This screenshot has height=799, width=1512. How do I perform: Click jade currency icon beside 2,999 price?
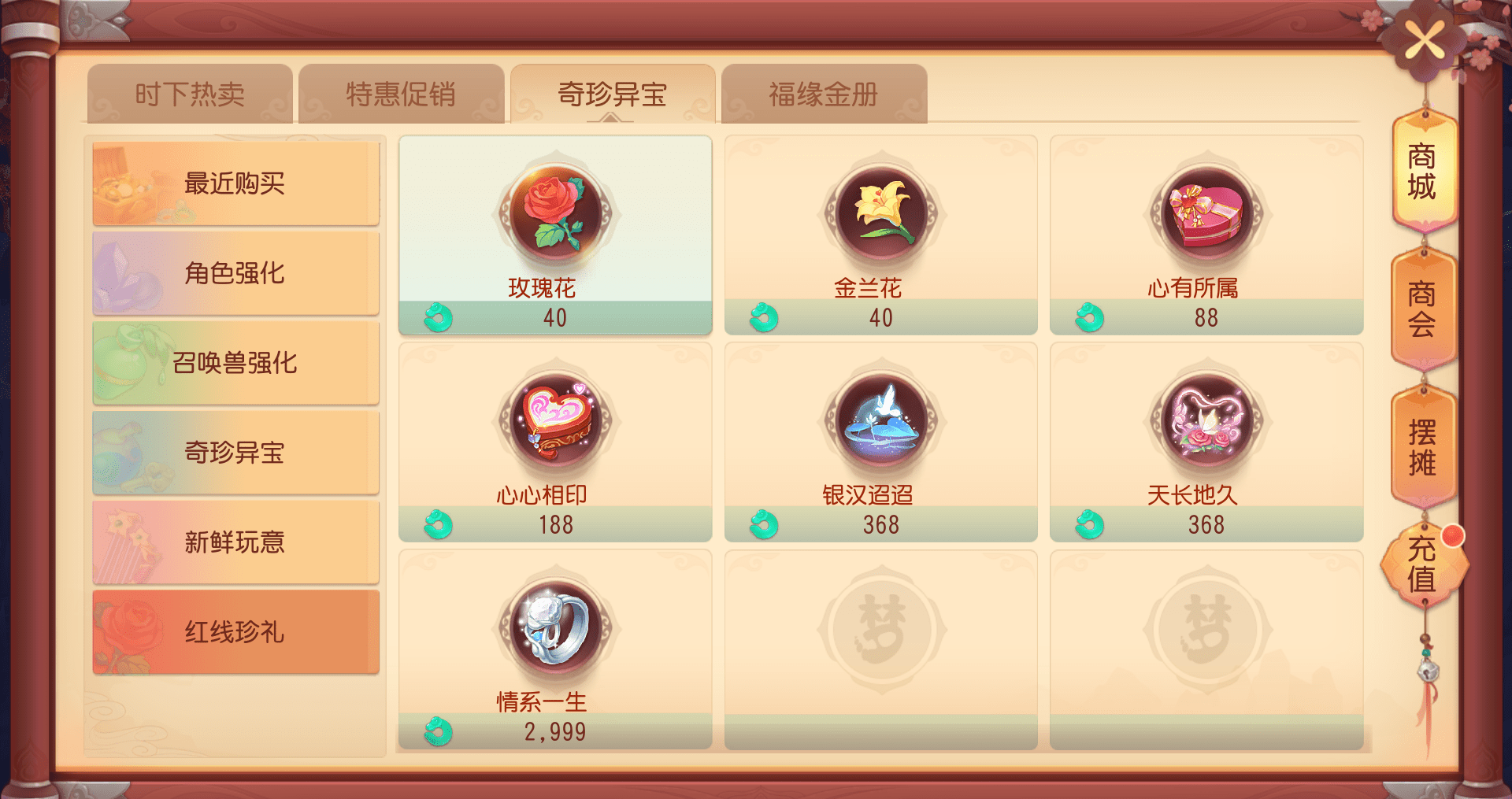(438, 731)
